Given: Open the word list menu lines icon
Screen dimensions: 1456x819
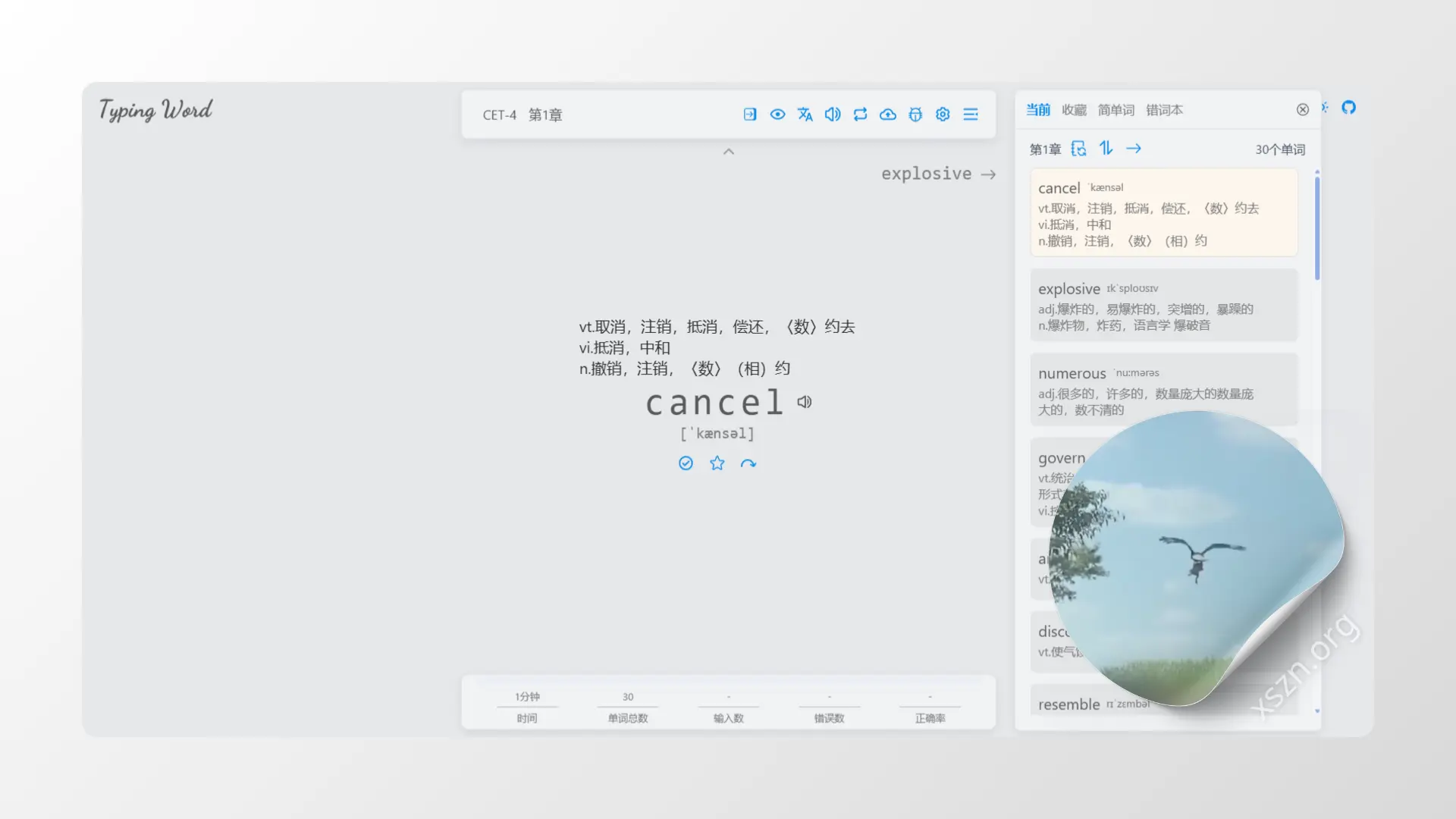Looking at the screenshot, I should (971, 115).
